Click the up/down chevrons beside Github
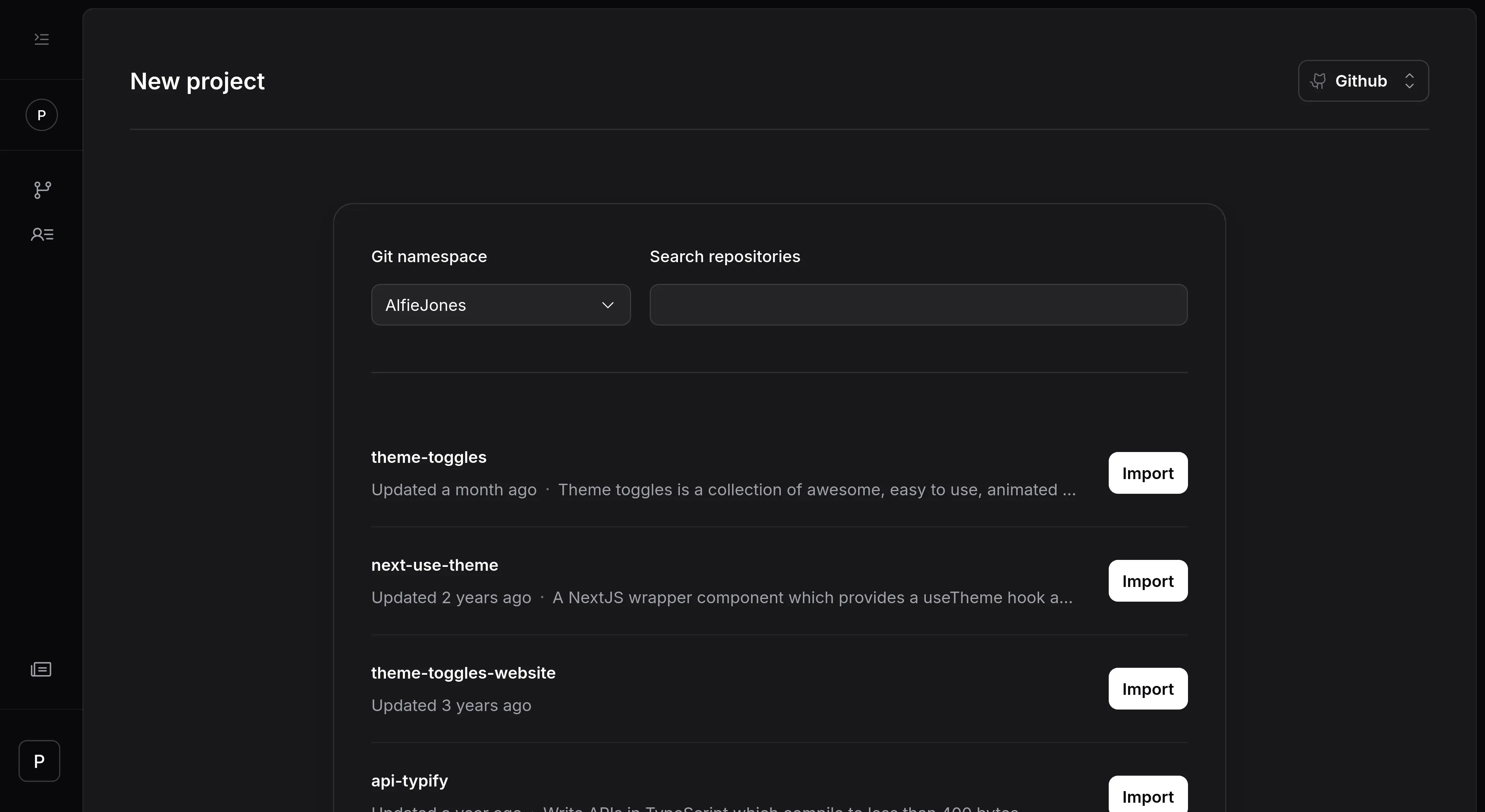 click(x=1410, y=81)
